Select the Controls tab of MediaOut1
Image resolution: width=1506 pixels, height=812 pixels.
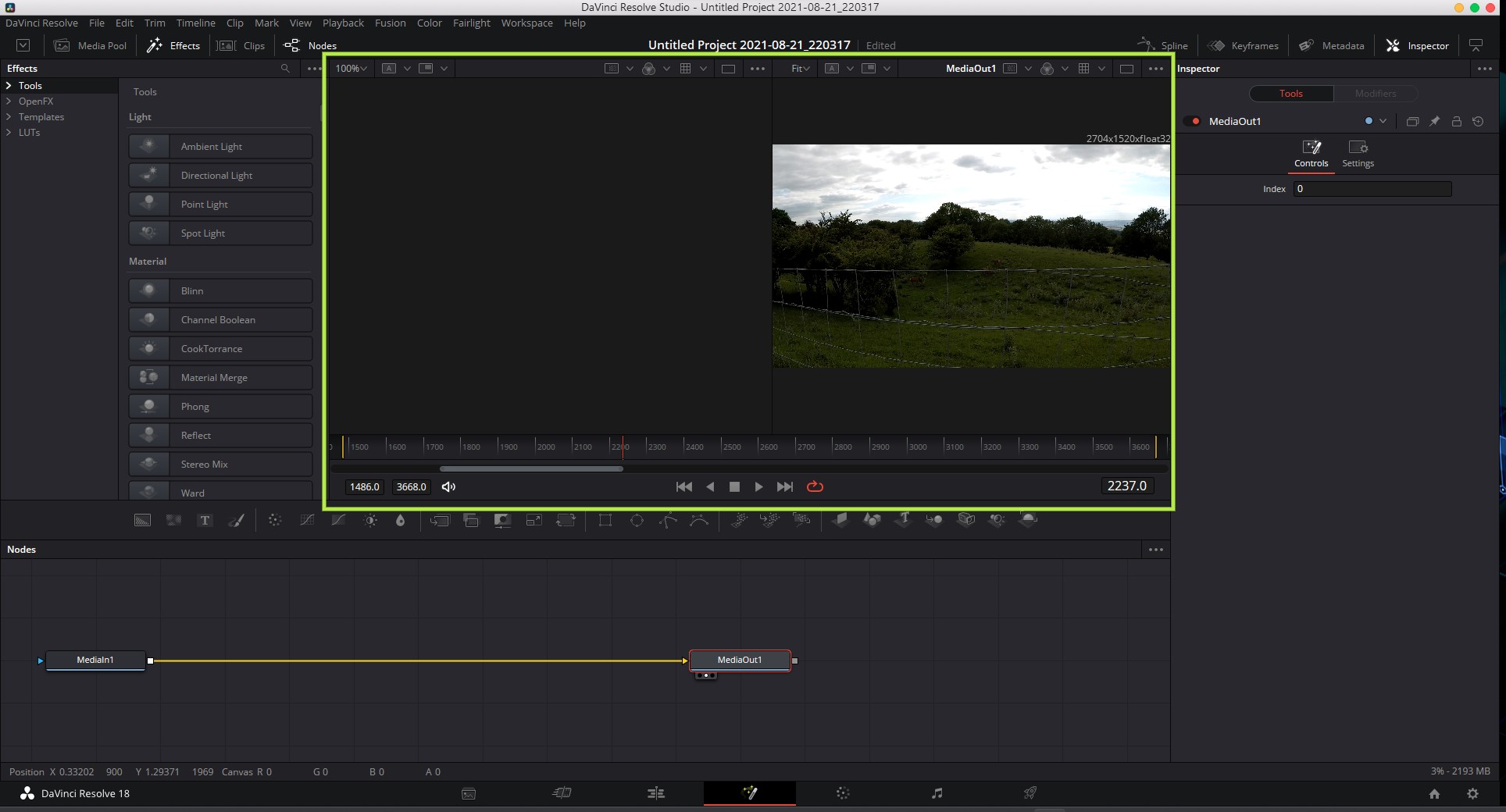tap(1311, 154)
